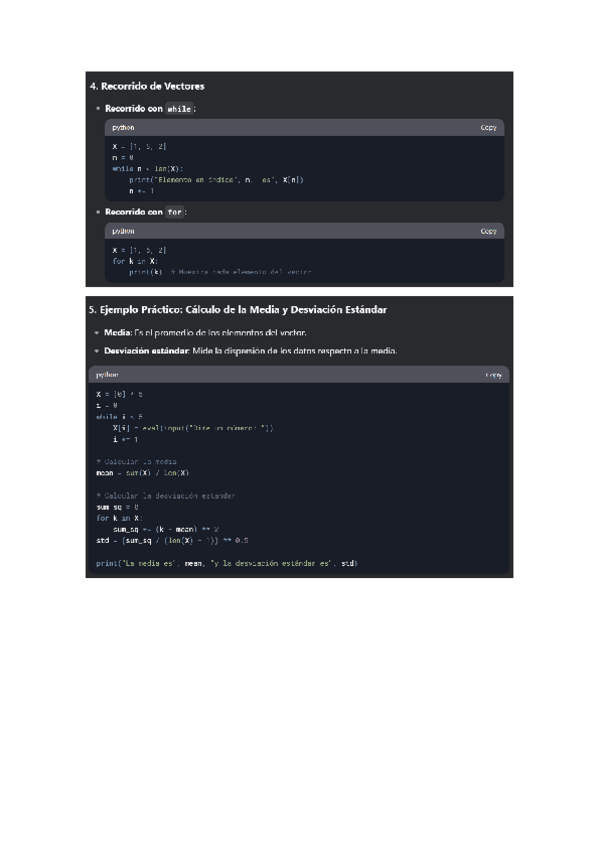600x848 pixels.
Task: Click the python label above the mean calculation code
Action: coord(107,375)
